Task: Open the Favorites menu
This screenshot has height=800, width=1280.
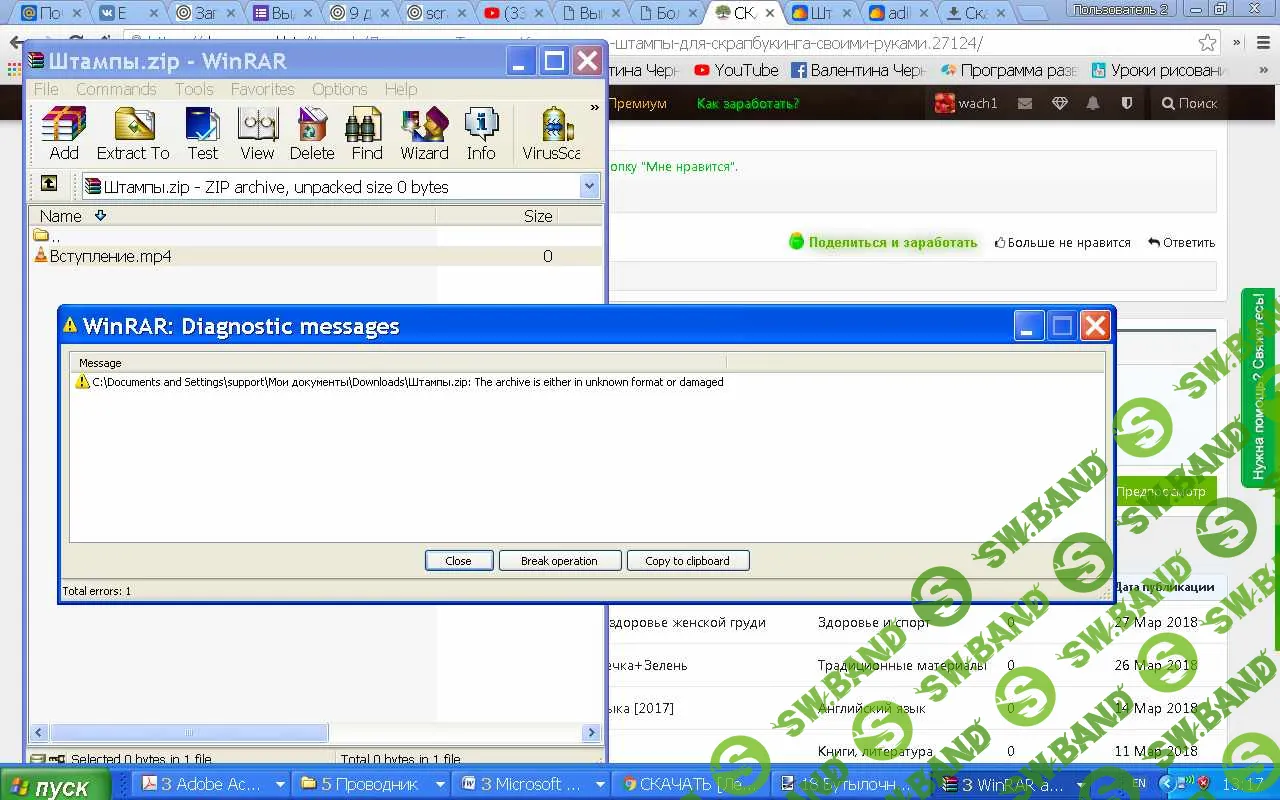Action: point(262,89)
